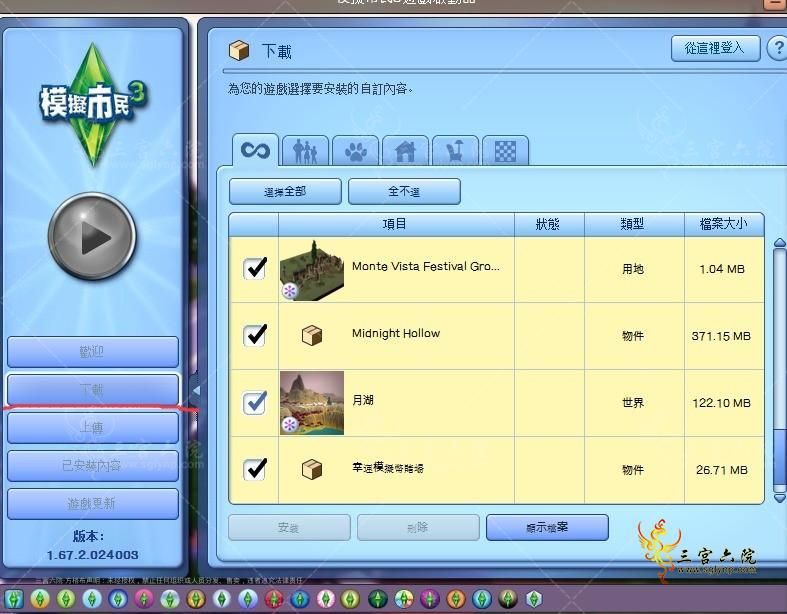Select the Monte Vista Festival Gro... item name
Screen dimensions: 787x614
coord(426,266)
